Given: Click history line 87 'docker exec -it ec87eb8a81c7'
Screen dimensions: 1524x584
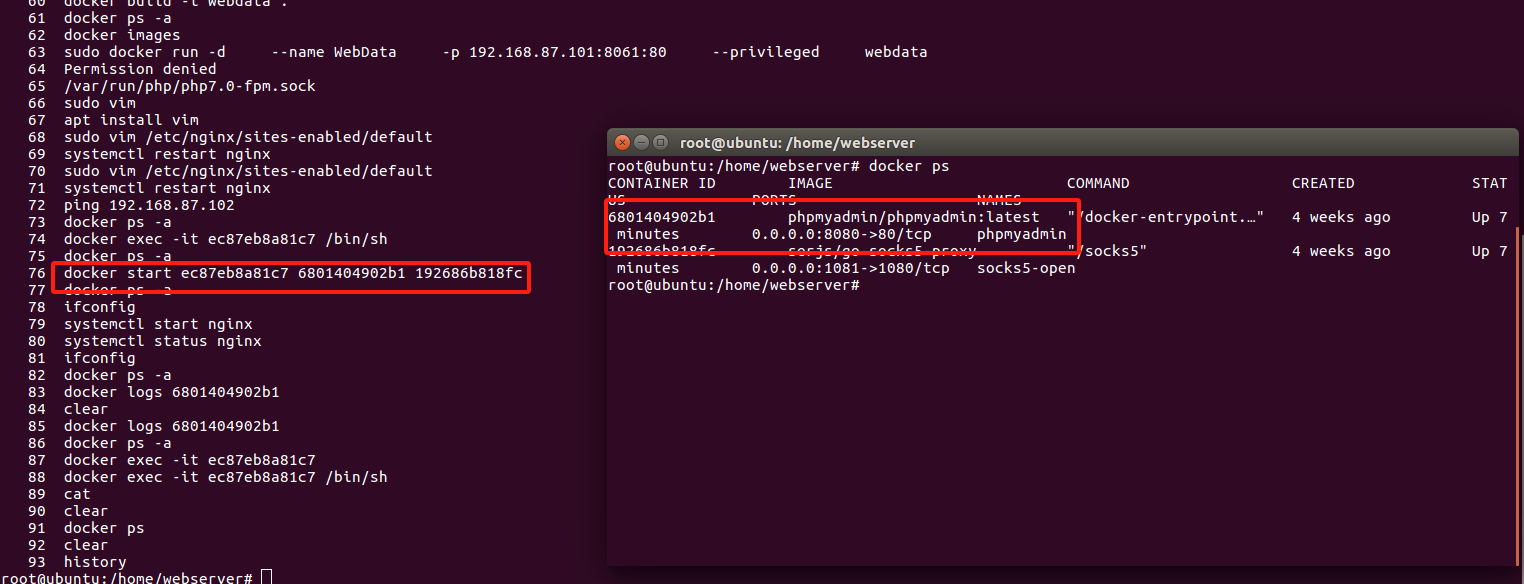Looking at the screenshot, I should [190, 460].
